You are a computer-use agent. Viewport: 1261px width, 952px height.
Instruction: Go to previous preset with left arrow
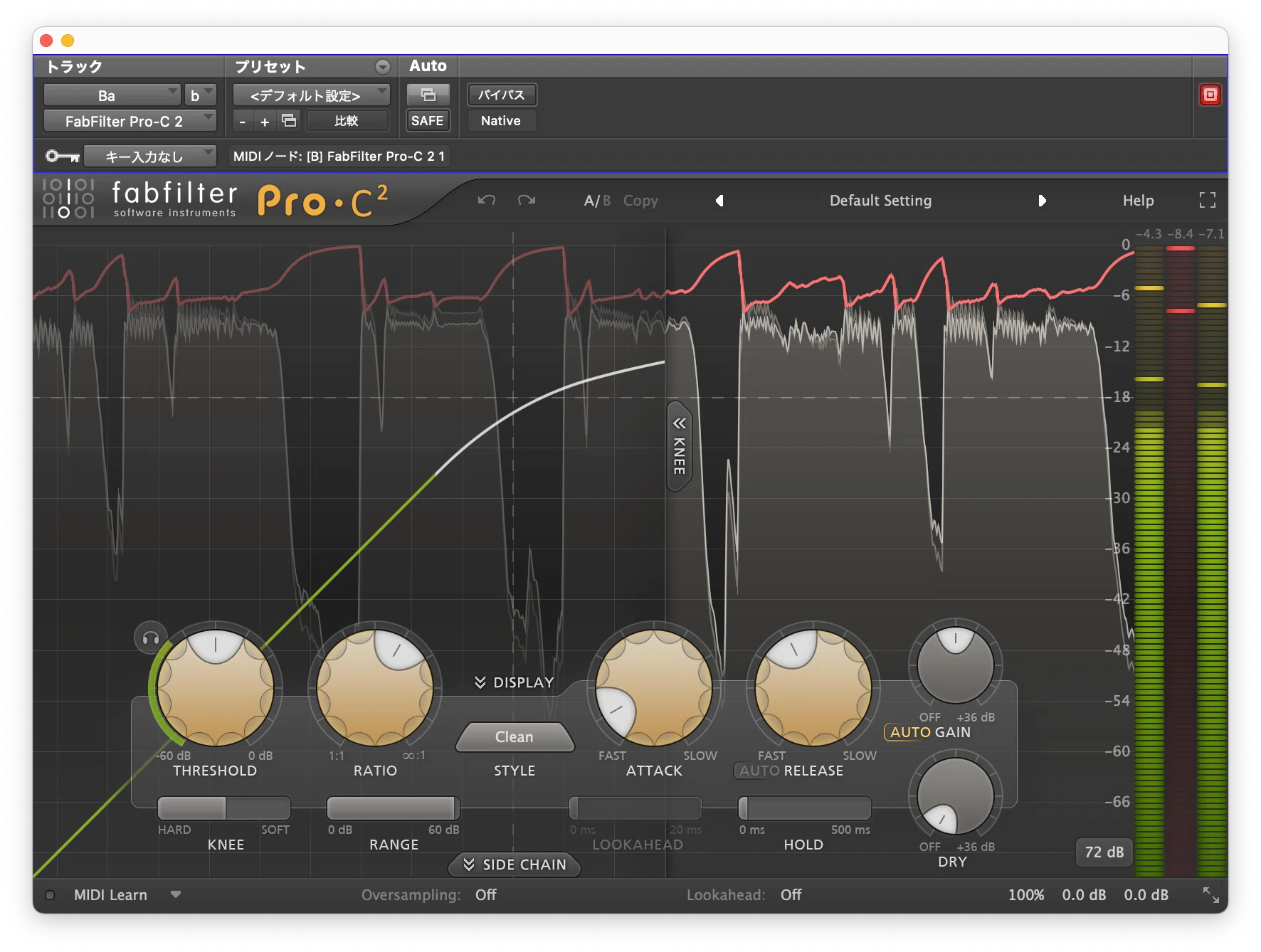pyautogui.click(x=719, y=201)
